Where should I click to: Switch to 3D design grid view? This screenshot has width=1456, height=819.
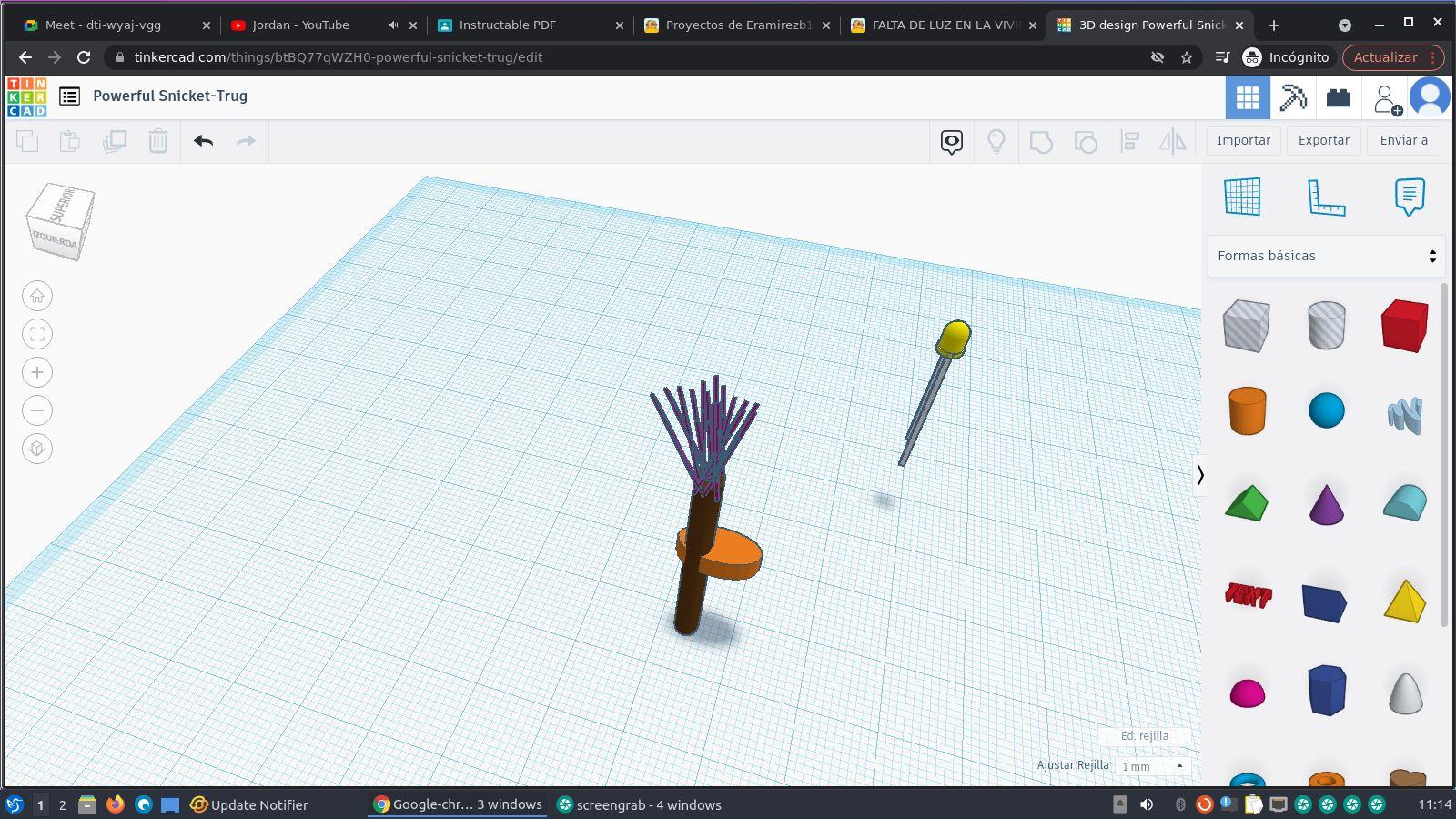[1248, 97]
